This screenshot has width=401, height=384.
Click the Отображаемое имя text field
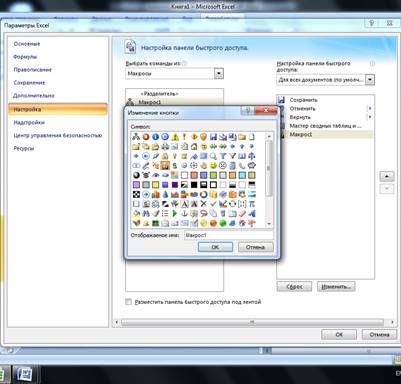(229, 235)
